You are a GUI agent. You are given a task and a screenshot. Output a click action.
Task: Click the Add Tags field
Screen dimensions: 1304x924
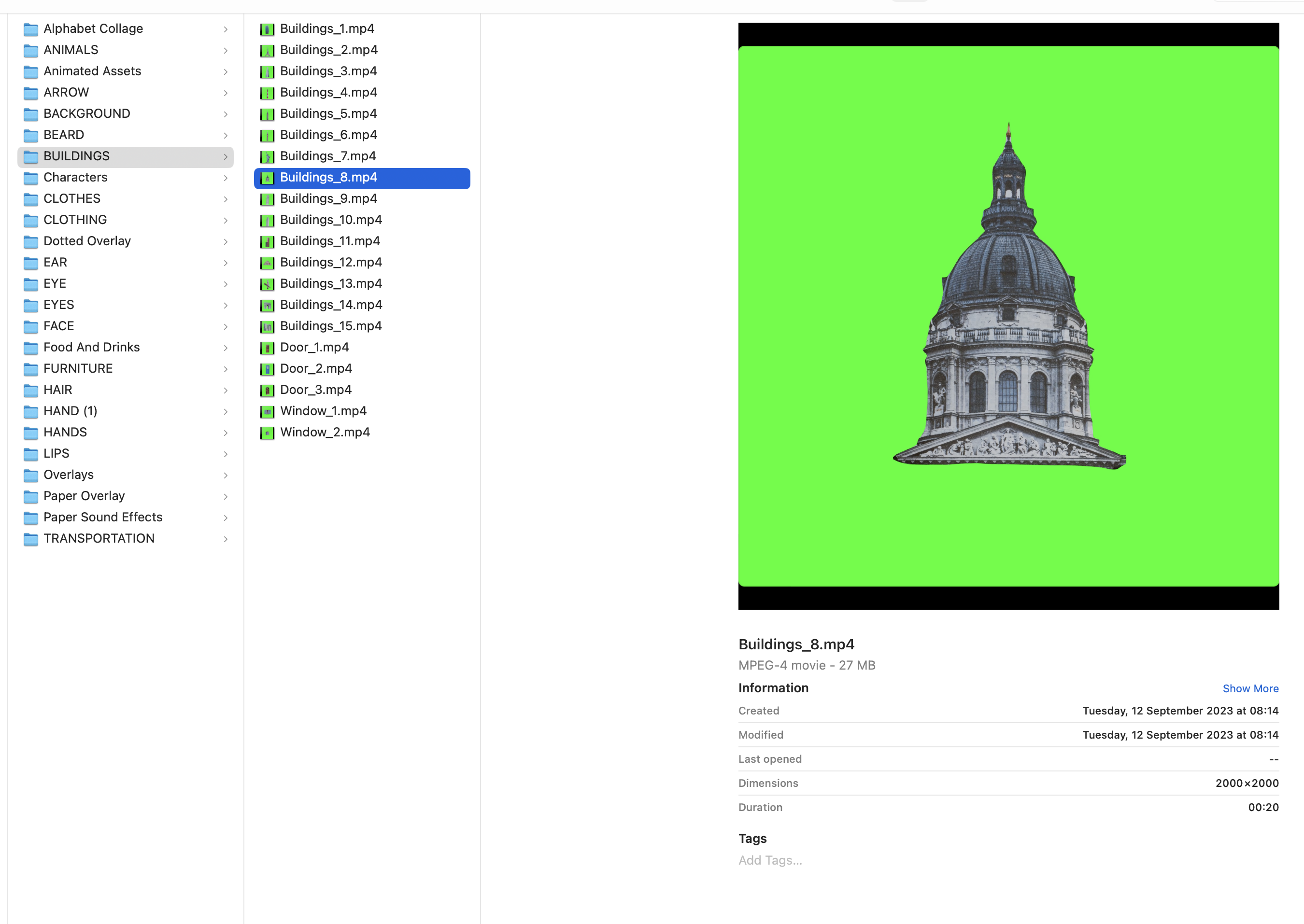click(x=770, y=860)
